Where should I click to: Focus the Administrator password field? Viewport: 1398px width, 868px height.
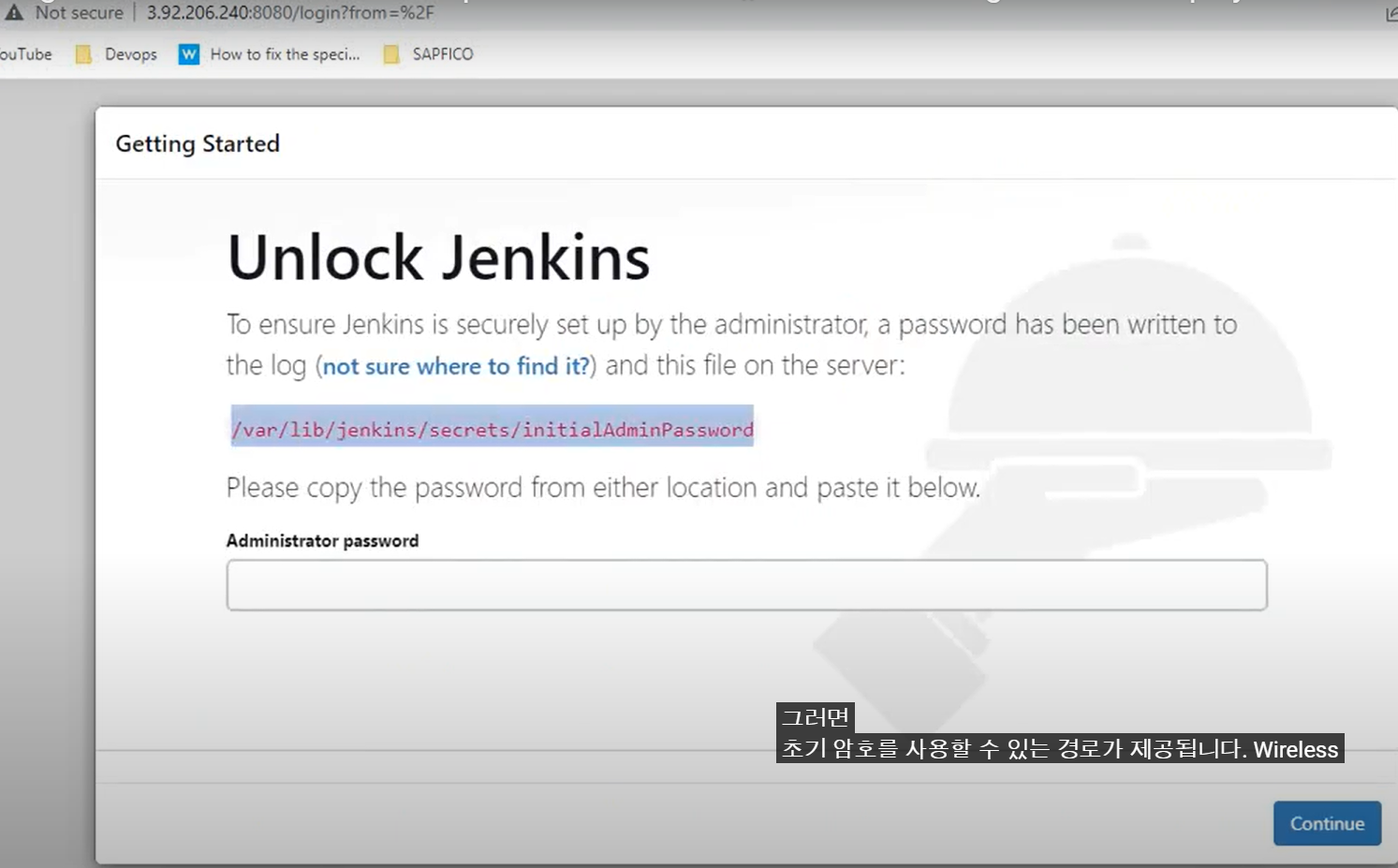click(746, 585)
